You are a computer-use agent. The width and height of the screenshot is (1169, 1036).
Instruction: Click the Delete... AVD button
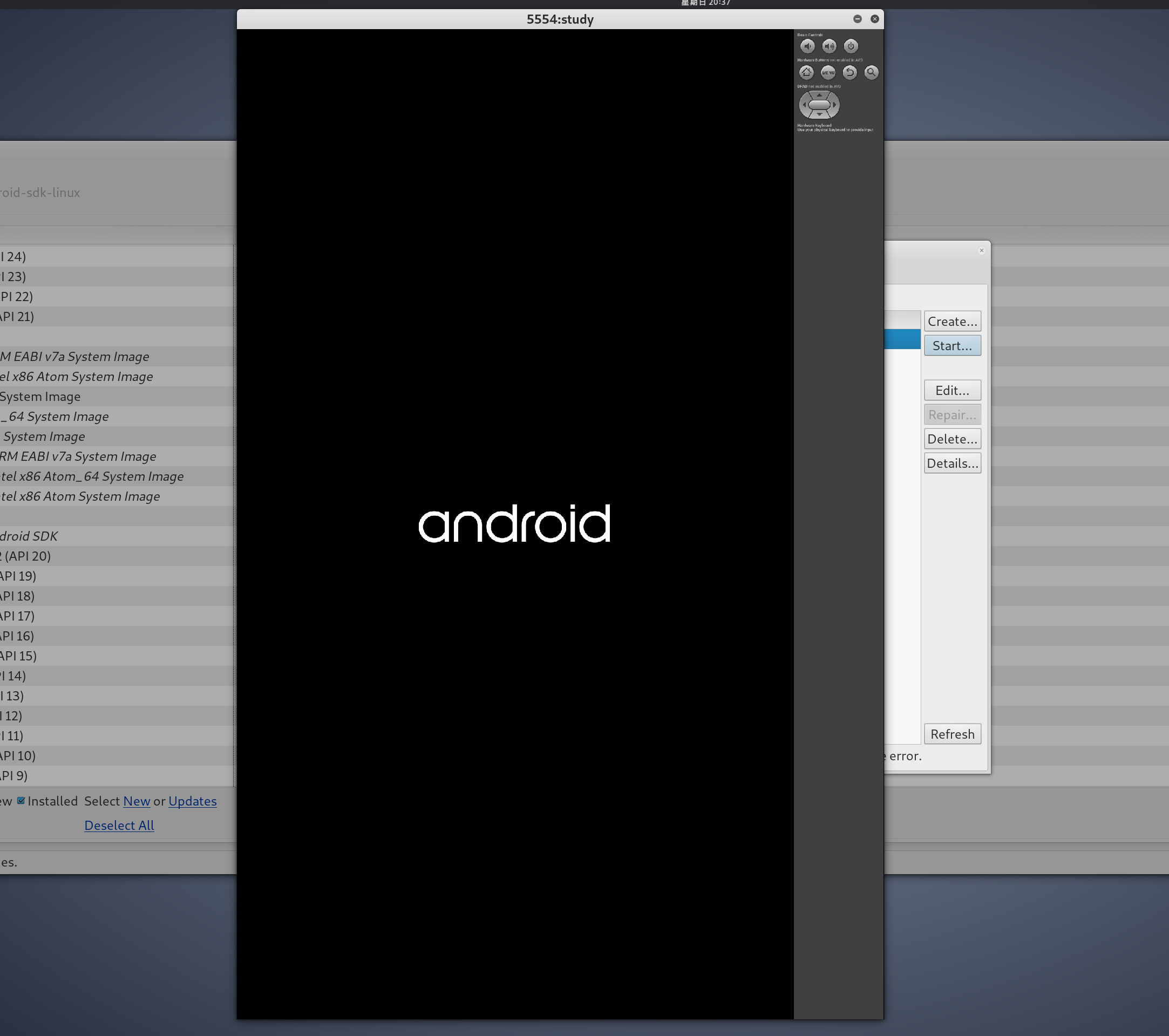coord(951,439)
